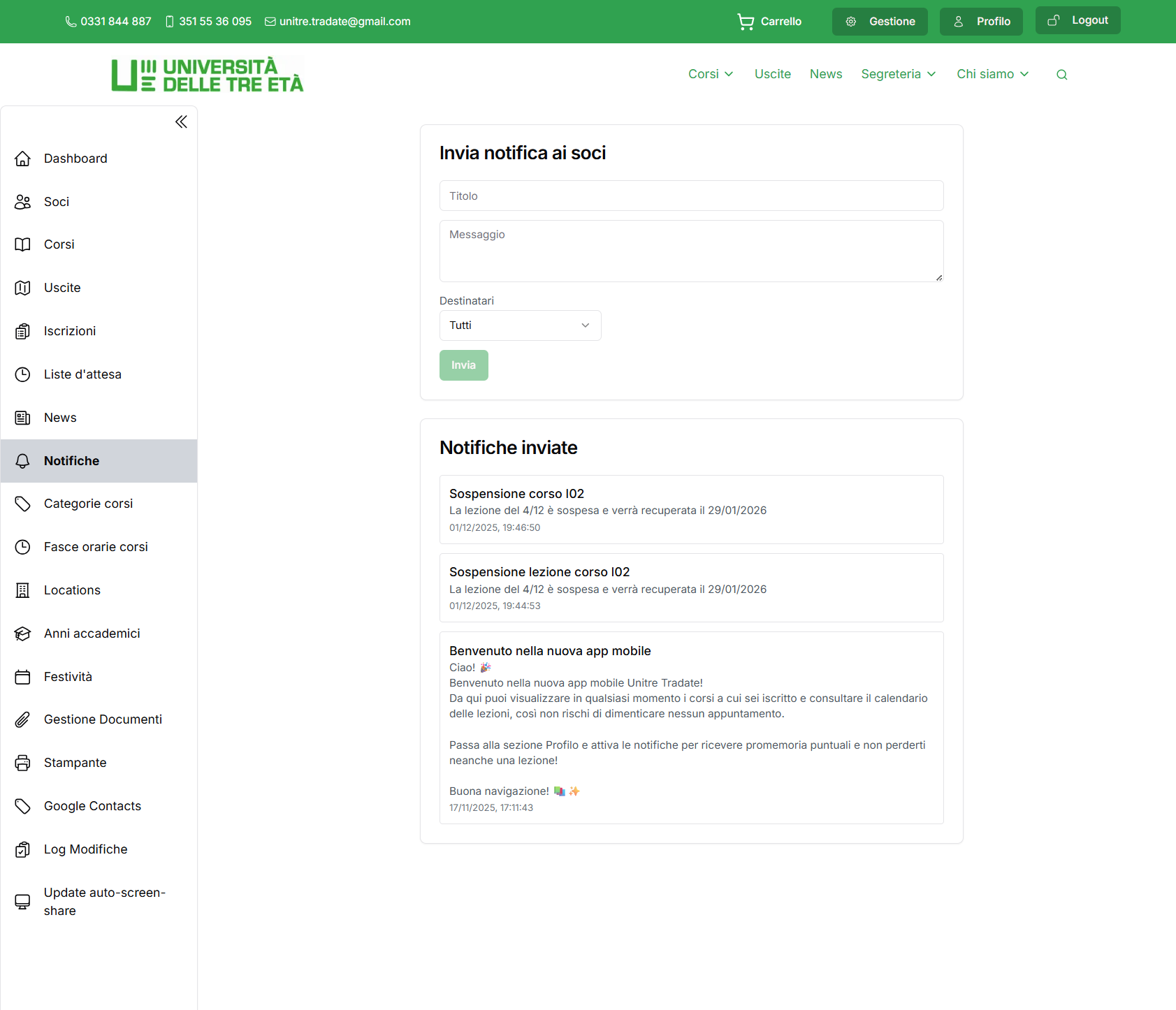Open the News menu item

[826, 74]
